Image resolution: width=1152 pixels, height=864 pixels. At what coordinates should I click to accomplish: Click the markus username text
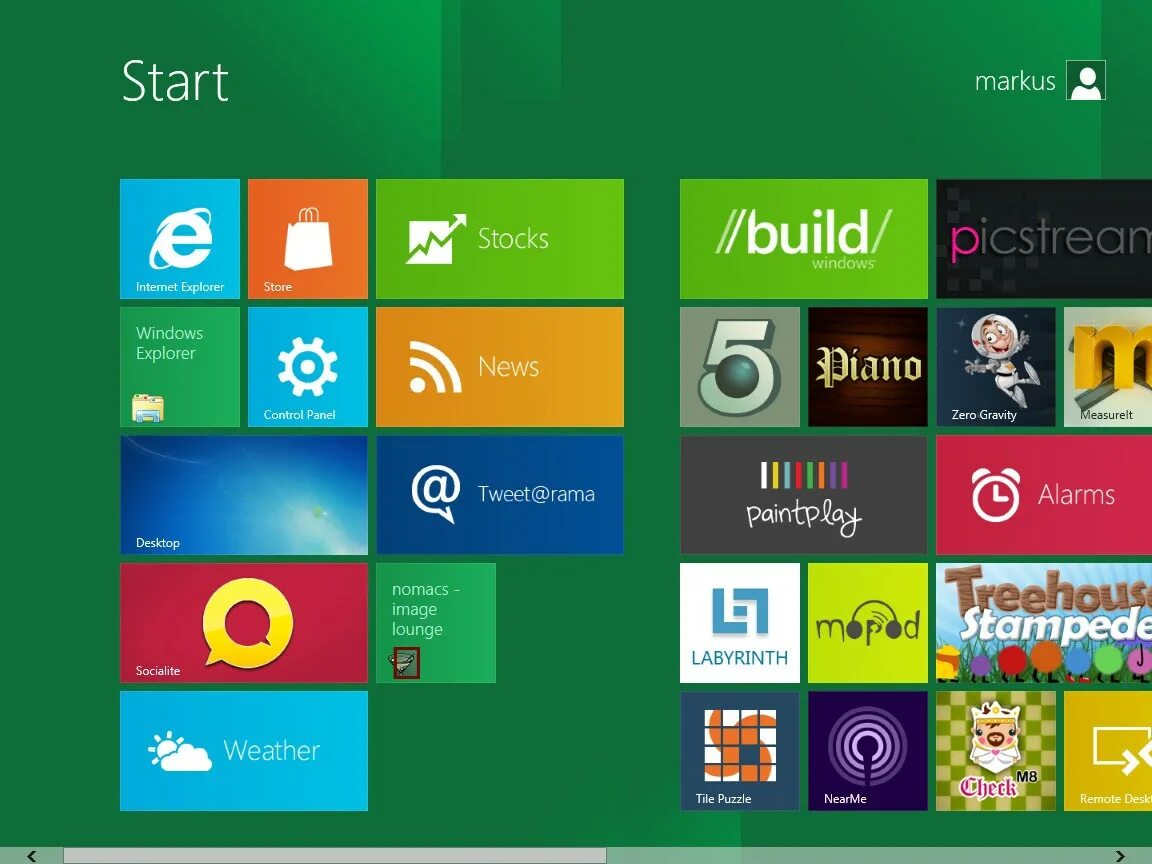coord(1015,81)
